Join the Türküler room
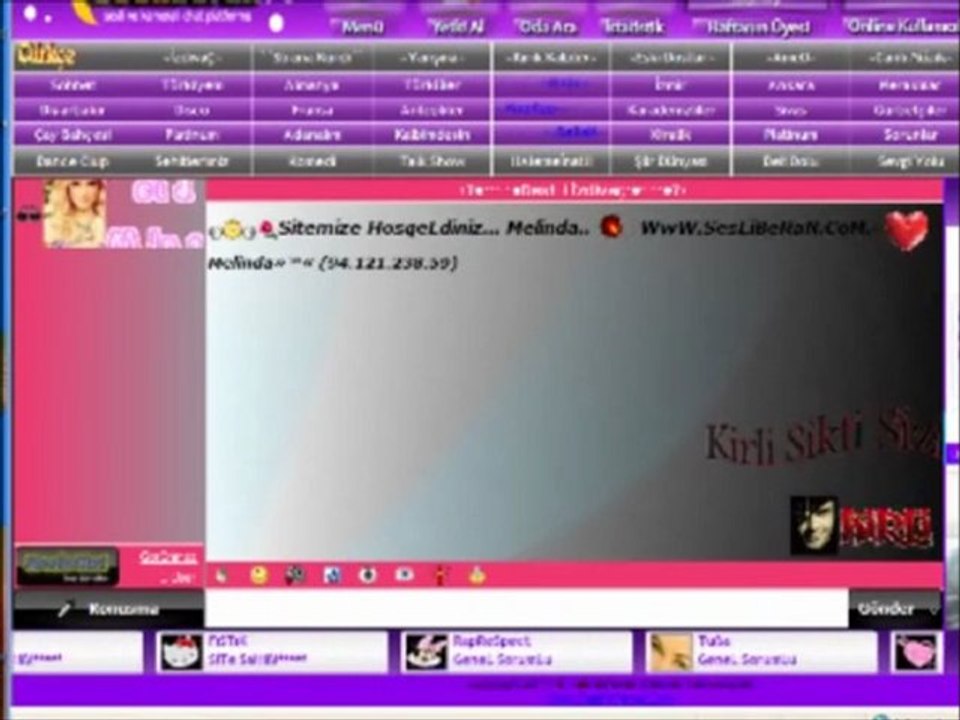960x720 pixels. click(432, 85)
